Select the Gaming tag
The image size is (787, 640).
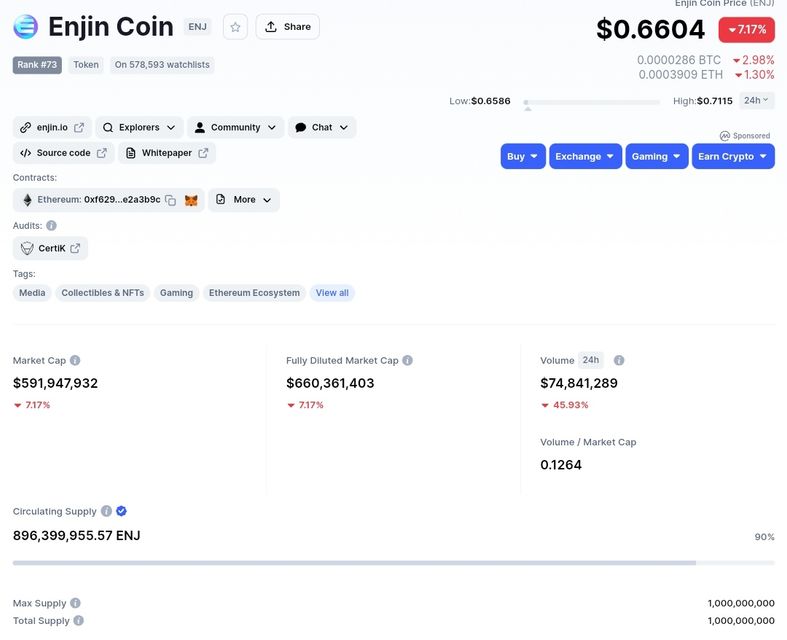point(176,293)
